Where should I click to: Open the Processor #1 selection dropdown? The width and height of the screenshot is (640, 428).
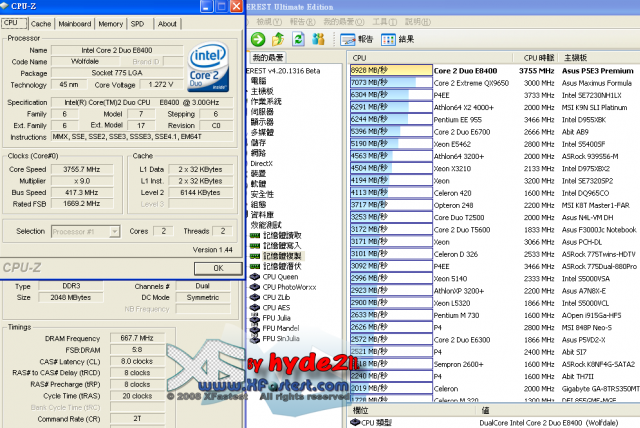pyautogui.click(x=115, y=231)
